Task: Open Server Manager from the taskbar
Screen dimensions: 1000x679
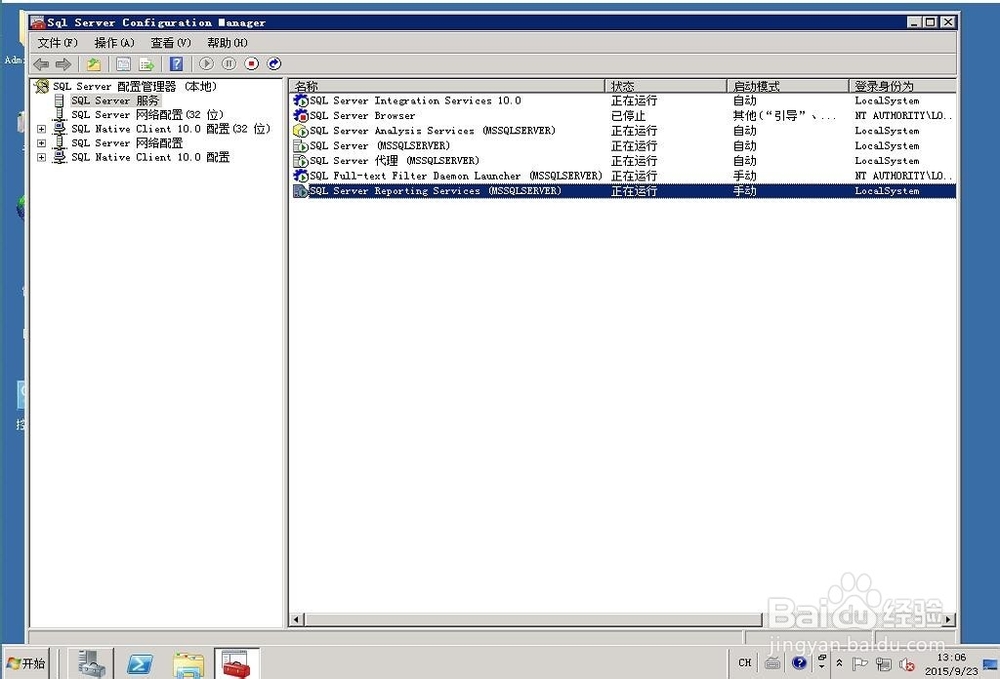Action: (92, 664)
